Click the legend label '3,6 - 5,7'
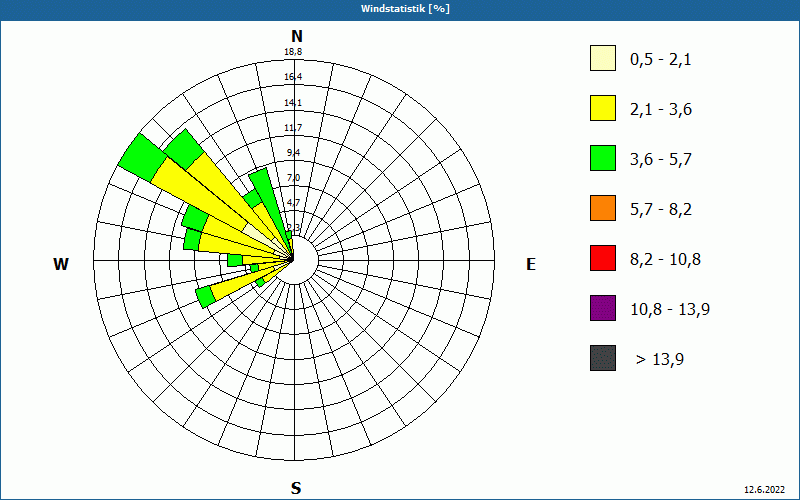 pyautogui.click(x=661, y=160)
